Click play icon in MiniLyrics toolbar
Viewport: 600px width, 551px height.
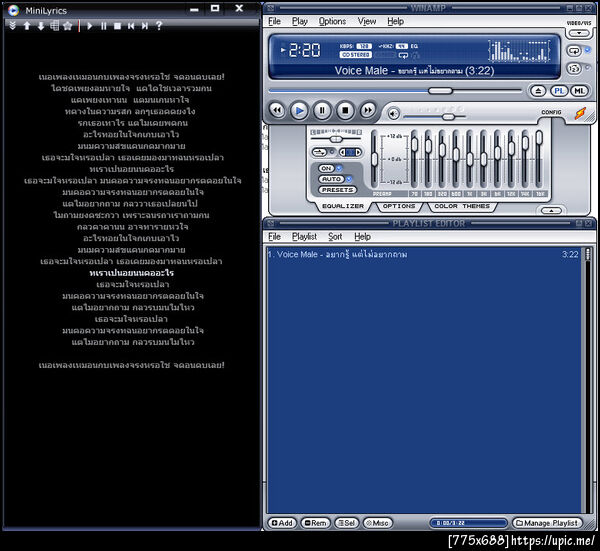point(90,26)
